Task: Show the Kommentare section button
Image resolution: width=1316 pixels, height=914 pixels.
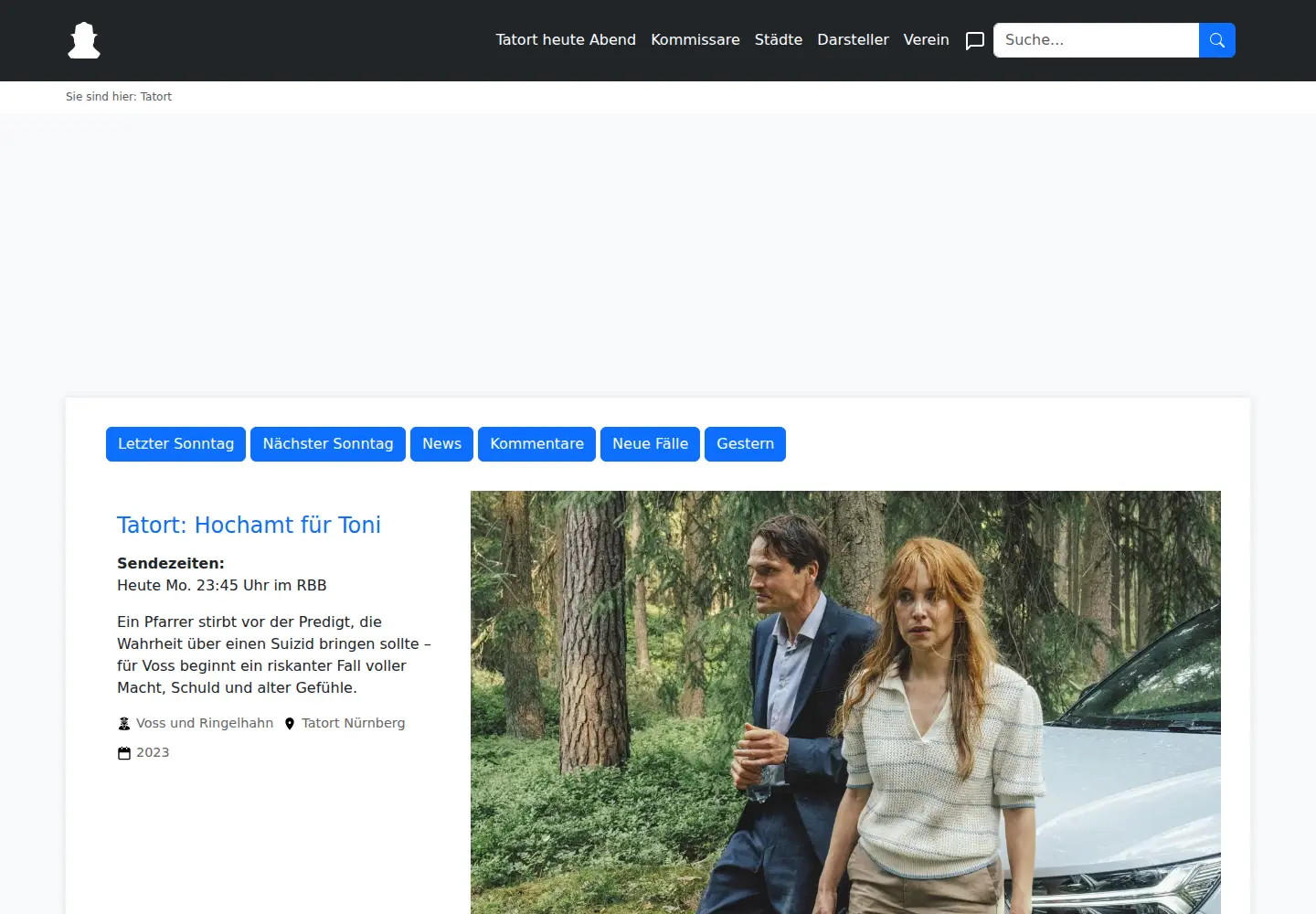Action: (x=536, y=444)
